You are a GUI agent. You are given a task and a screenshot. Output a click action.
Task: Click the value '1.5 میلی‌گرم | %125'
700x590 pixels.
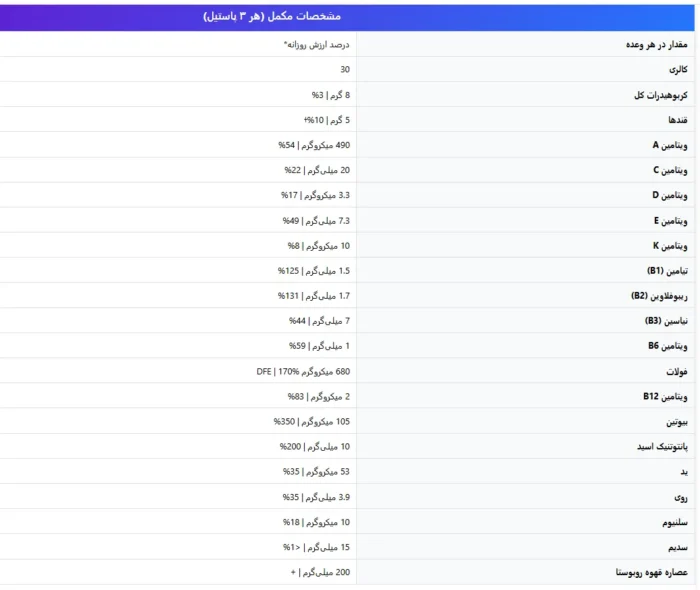pos(314,270)
